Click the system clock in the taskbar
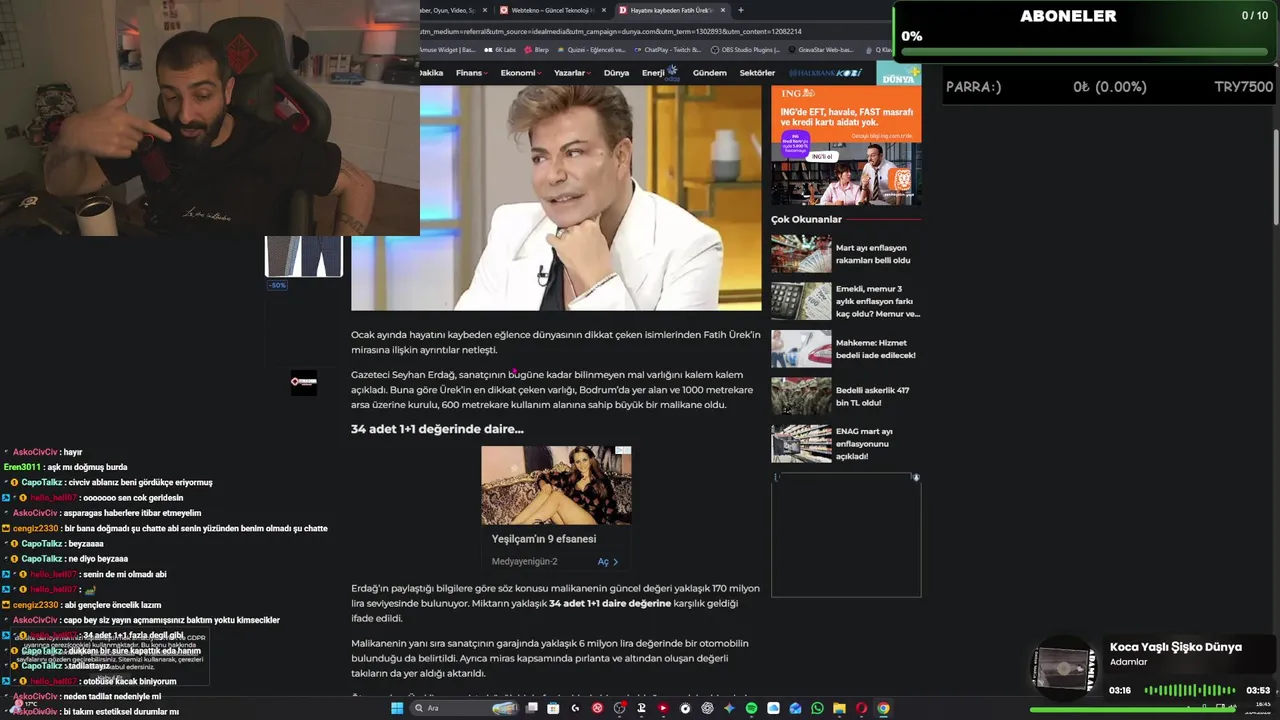The image size is (1280, 720). pyautogui.click(x=1263, y=708)
